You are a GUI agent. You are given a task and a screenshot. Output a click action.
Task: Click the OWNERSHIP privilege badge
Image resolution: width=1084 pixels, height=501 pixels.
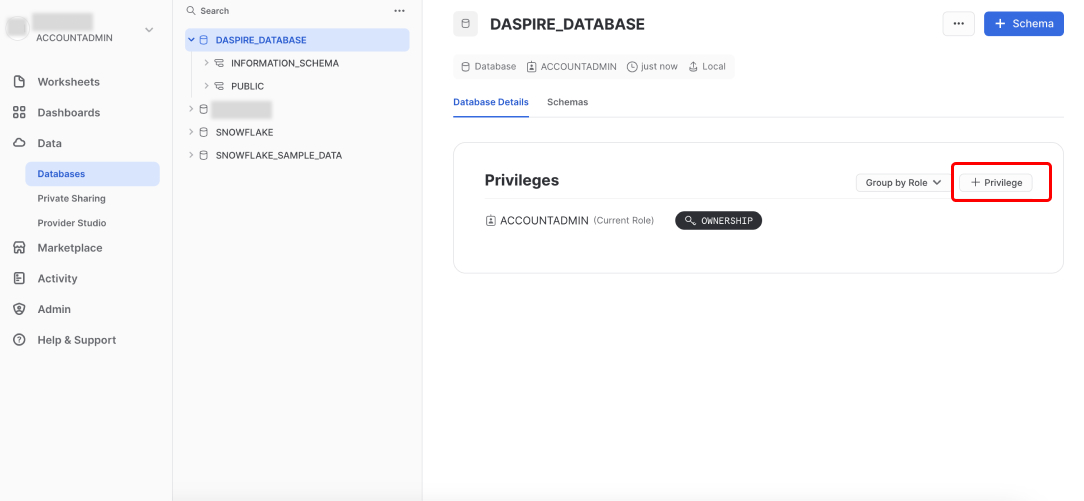coord(718,220)
